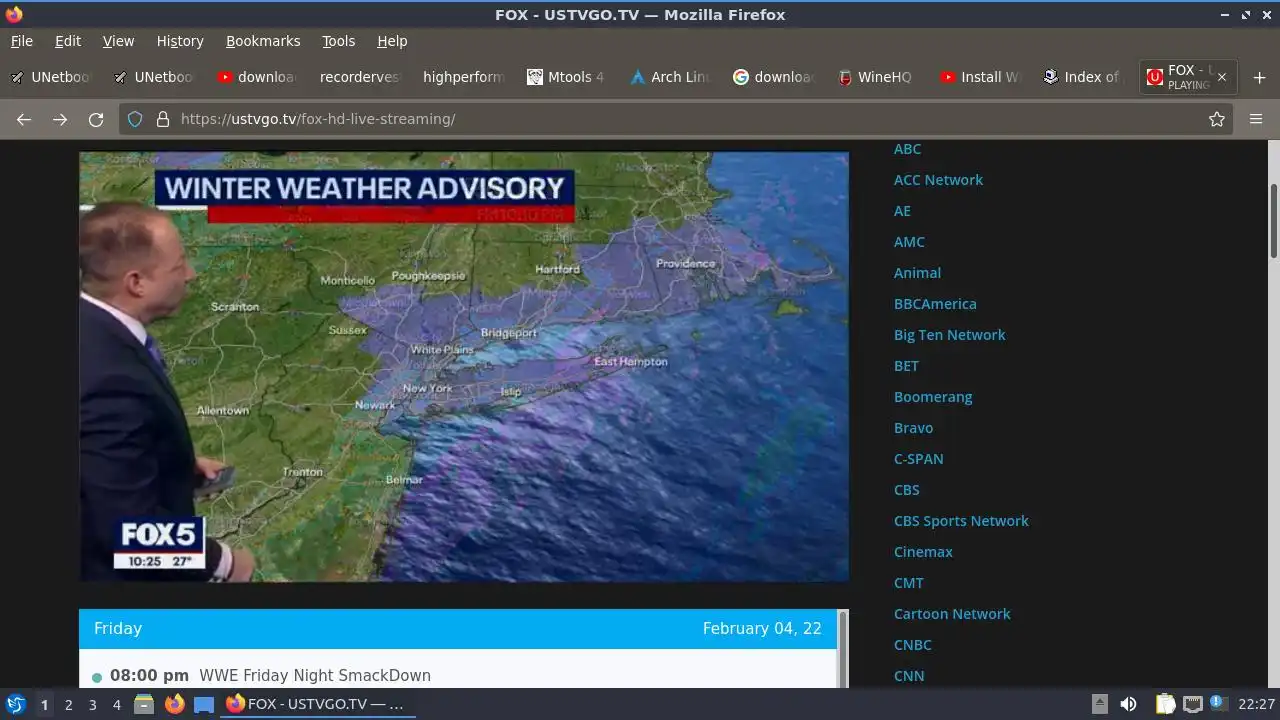Go back using the browser back arrow
Viewport: 1280px width, 720px height.
pyautogui.click(x=24, y=119)
